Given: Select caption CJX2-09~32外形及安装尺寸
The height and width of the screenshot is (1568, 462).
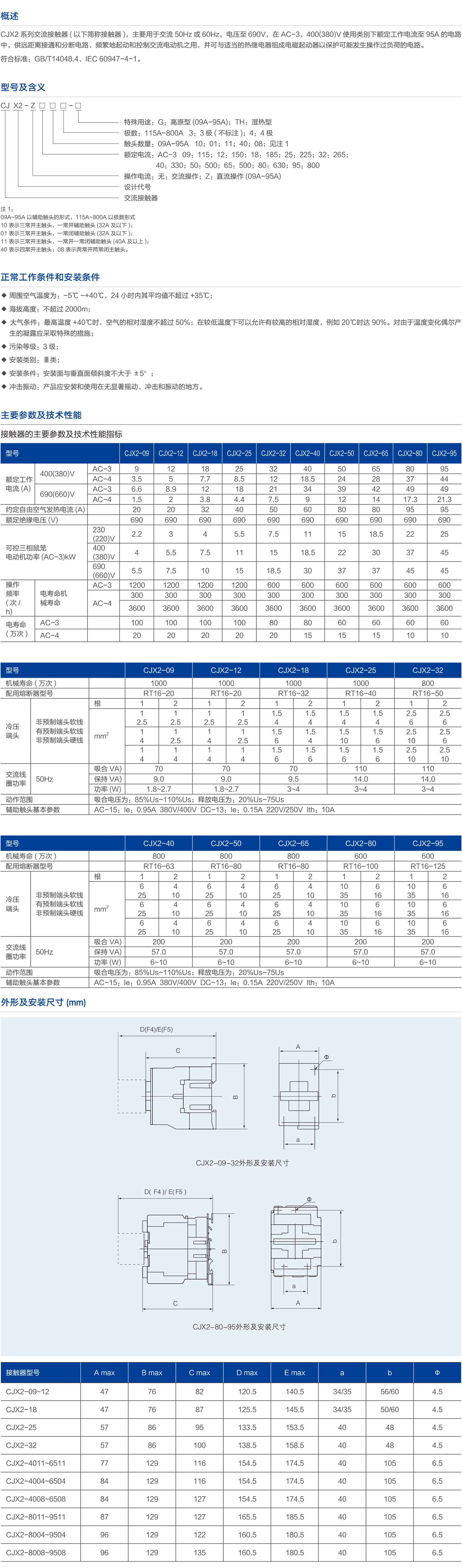Looking at the screenshot, I should [242, 1163].
